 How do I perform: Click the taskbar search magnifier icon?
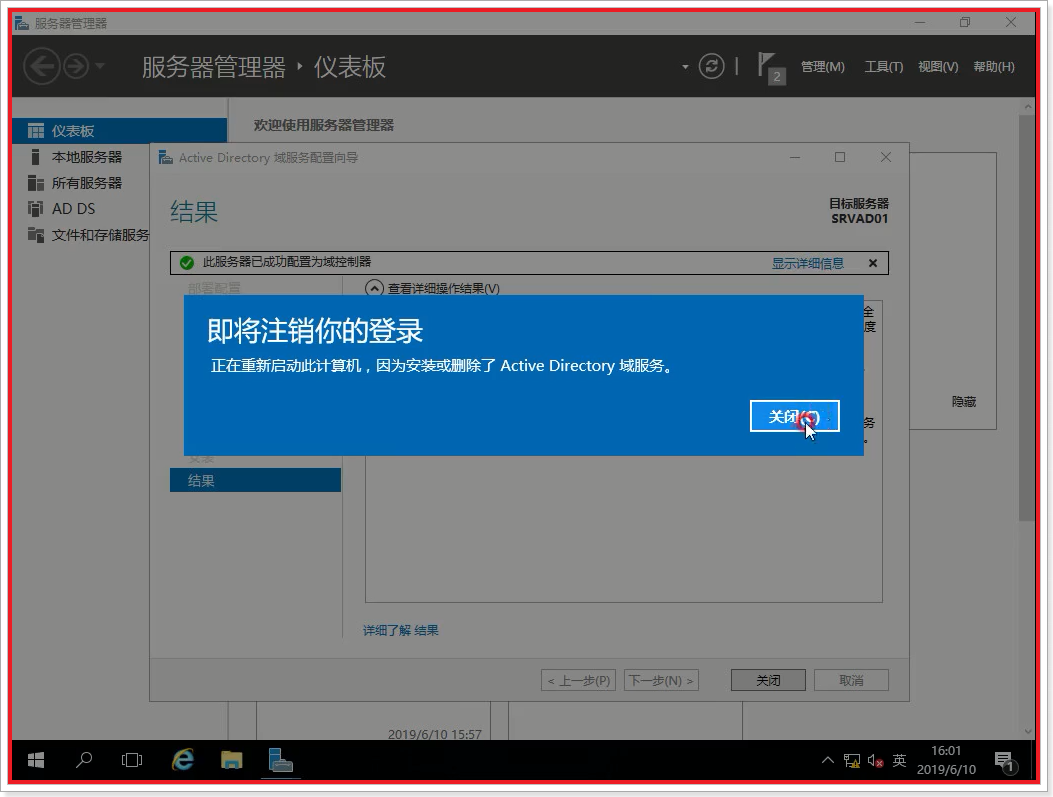click(84, 760)
